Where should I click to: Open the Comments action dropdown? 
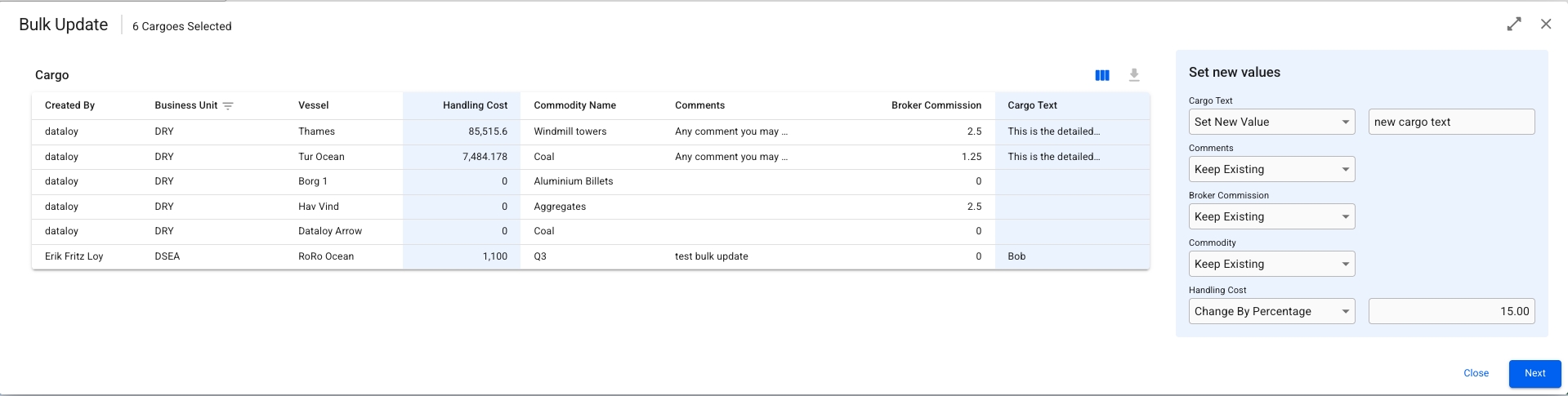point(1271,169)
